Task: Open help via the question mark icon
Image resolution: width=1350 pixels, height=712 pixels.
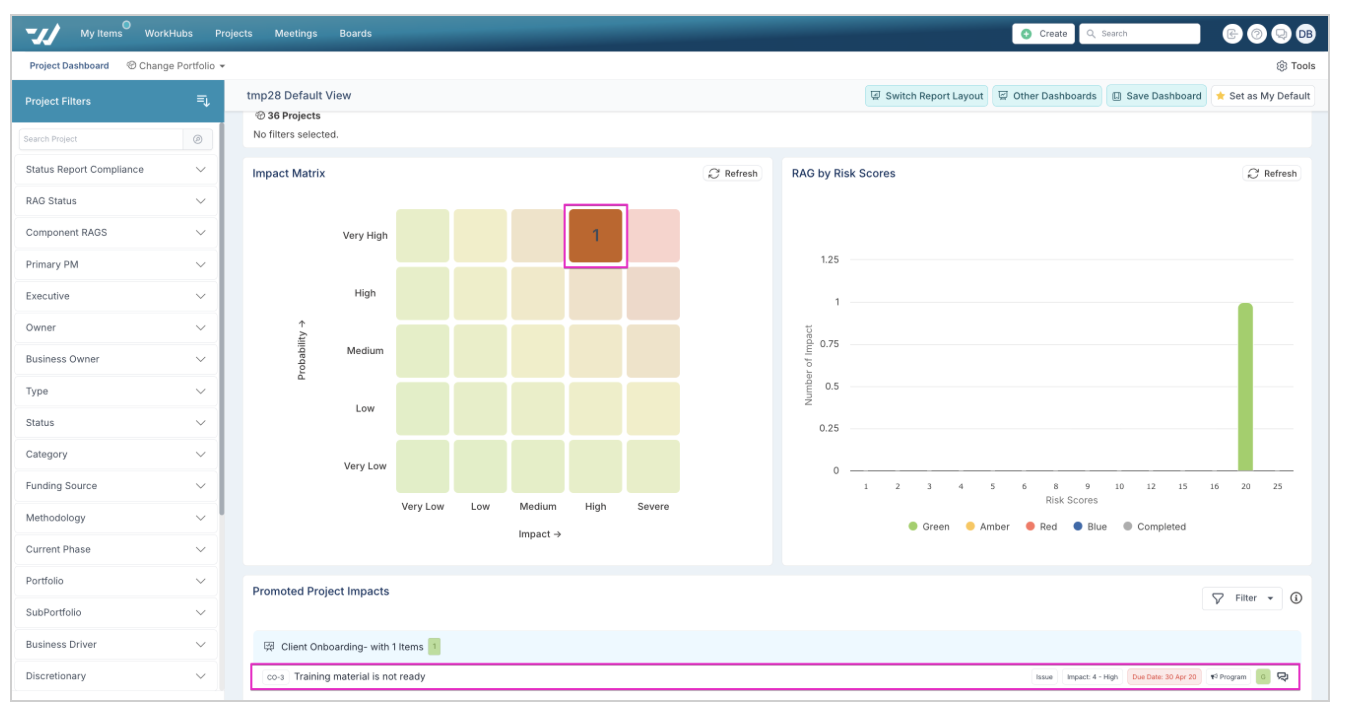Action: point(1256,34)
